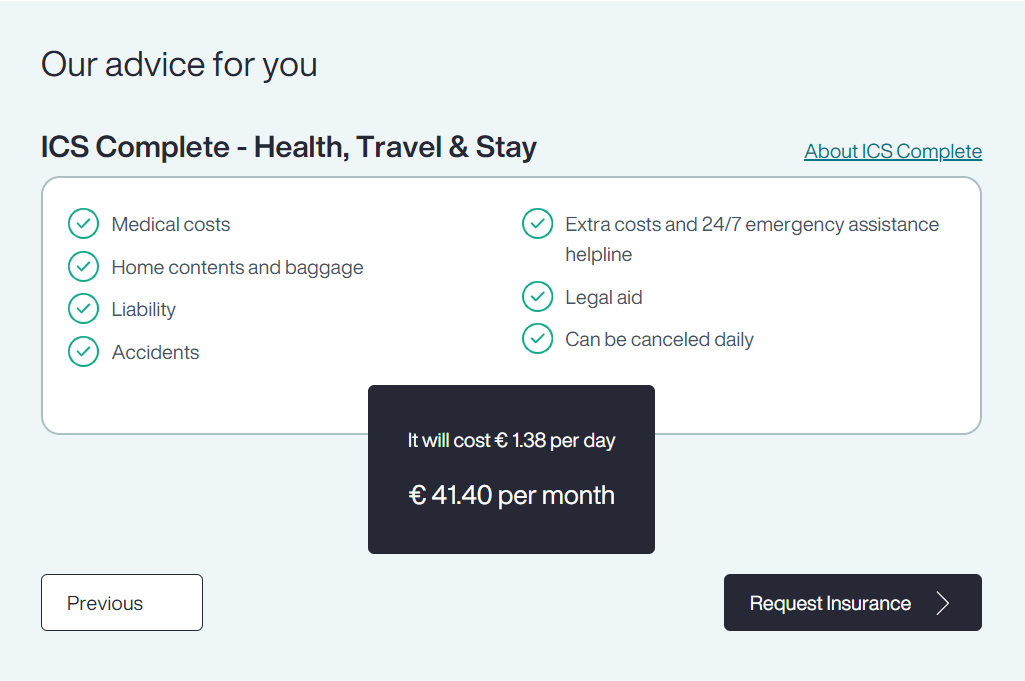Click the Liability coverage text
Viewport: 1025px width, 681px height.
tap(143, 309)
